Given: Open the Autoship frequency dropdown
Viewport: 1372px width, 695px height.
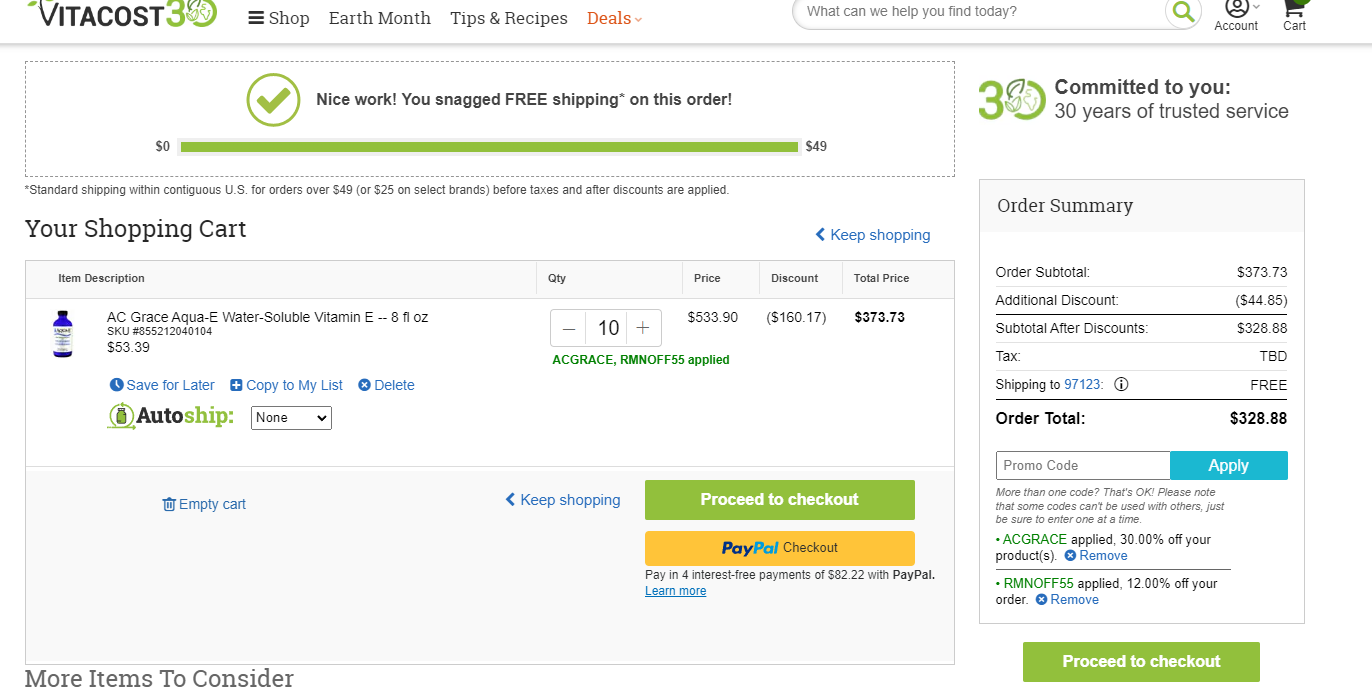Looking at the screenshot, I should (x=291, y=418).
